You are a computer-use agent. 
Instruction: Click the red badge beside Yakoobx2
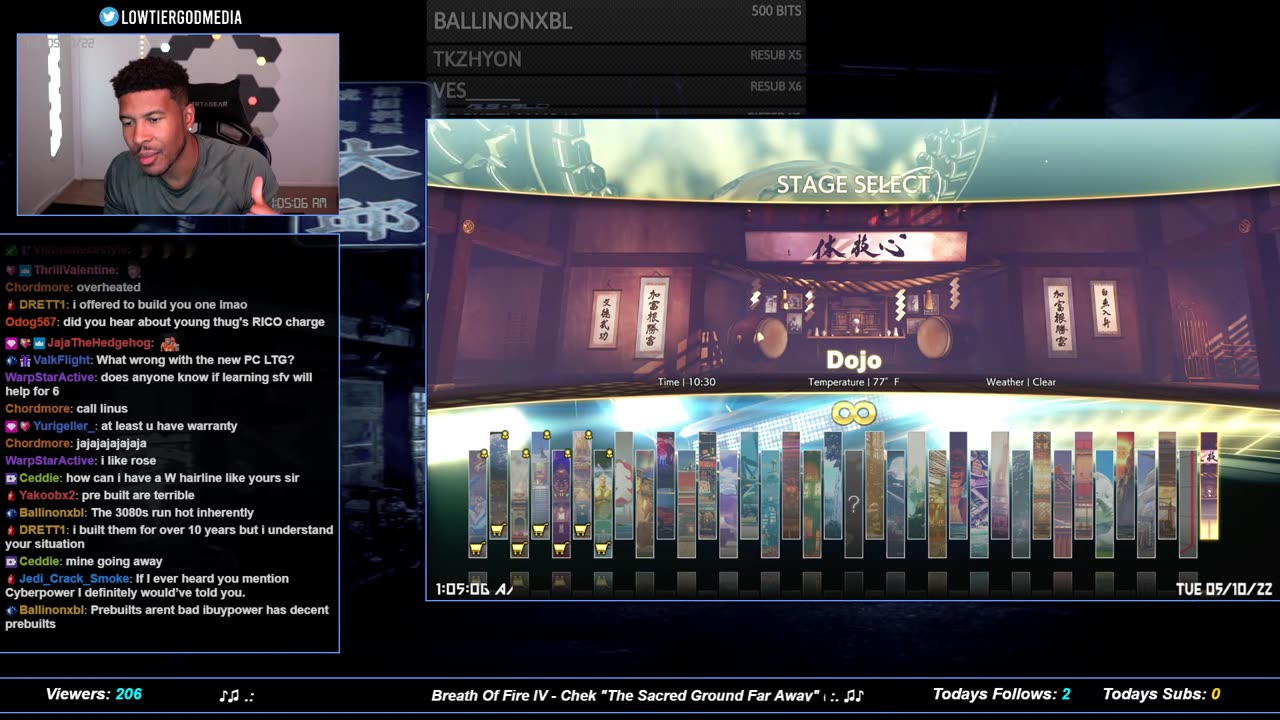click(x=10, y=495)
